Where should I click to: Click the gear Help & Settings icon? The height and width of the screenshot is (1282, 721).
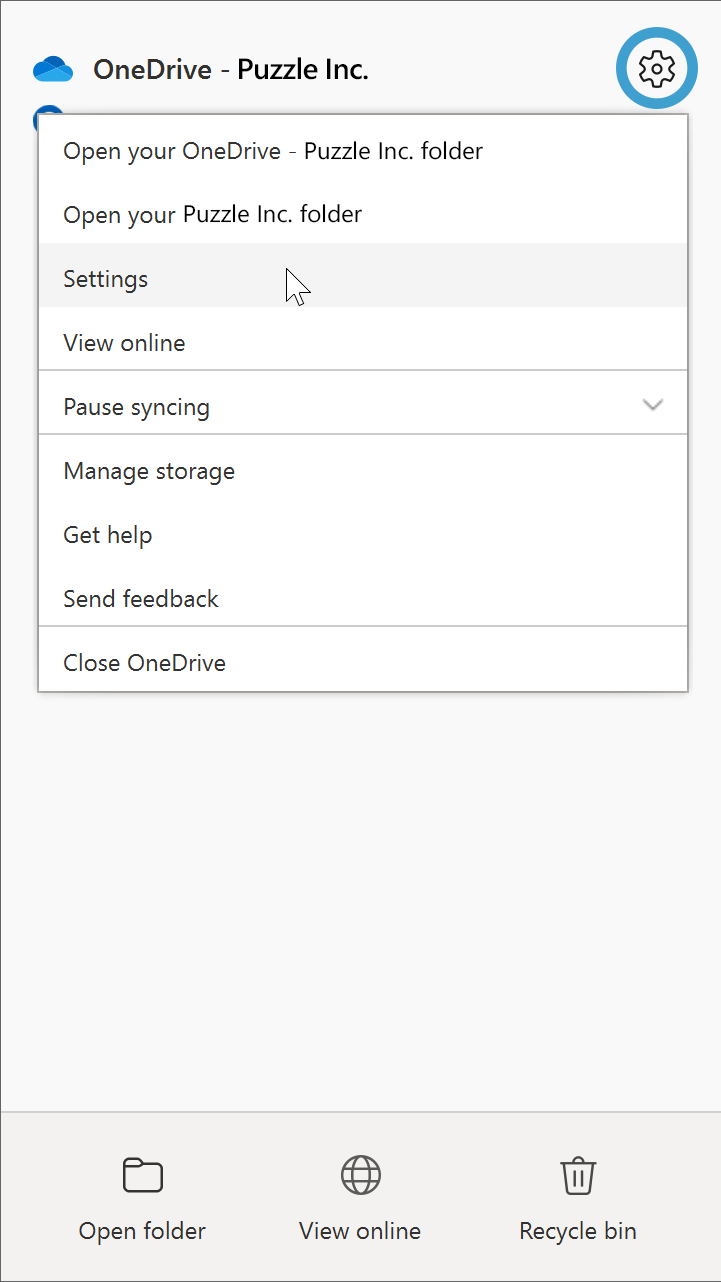point(656,68)
